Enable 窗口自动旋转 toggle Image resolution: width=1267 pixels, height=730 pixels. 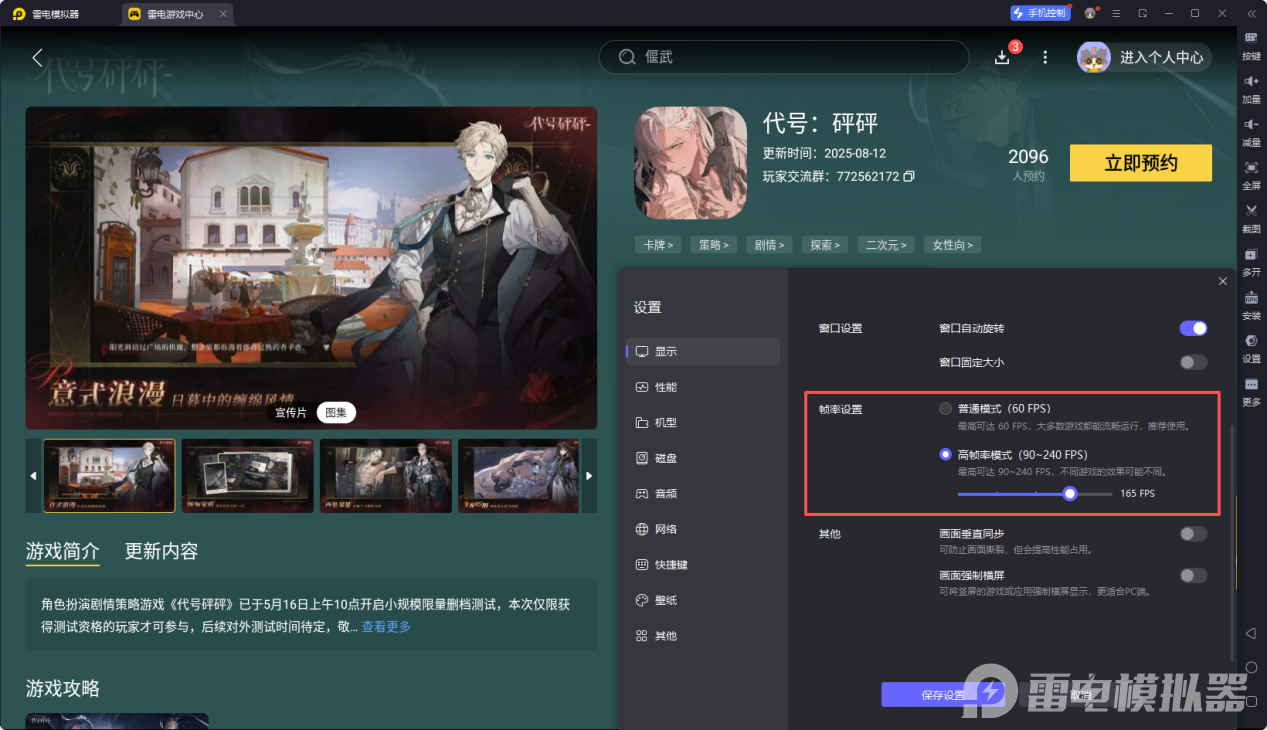point(1192,328)
